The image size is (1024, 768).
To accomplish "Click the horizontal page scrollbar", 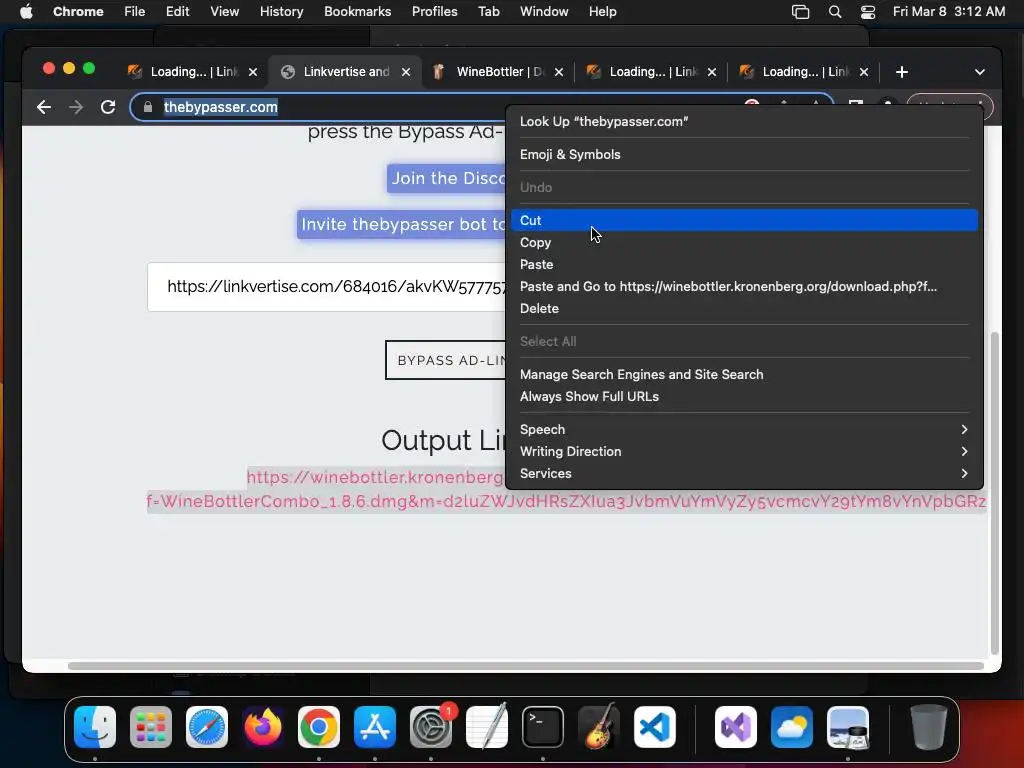I will coord(526,666).
